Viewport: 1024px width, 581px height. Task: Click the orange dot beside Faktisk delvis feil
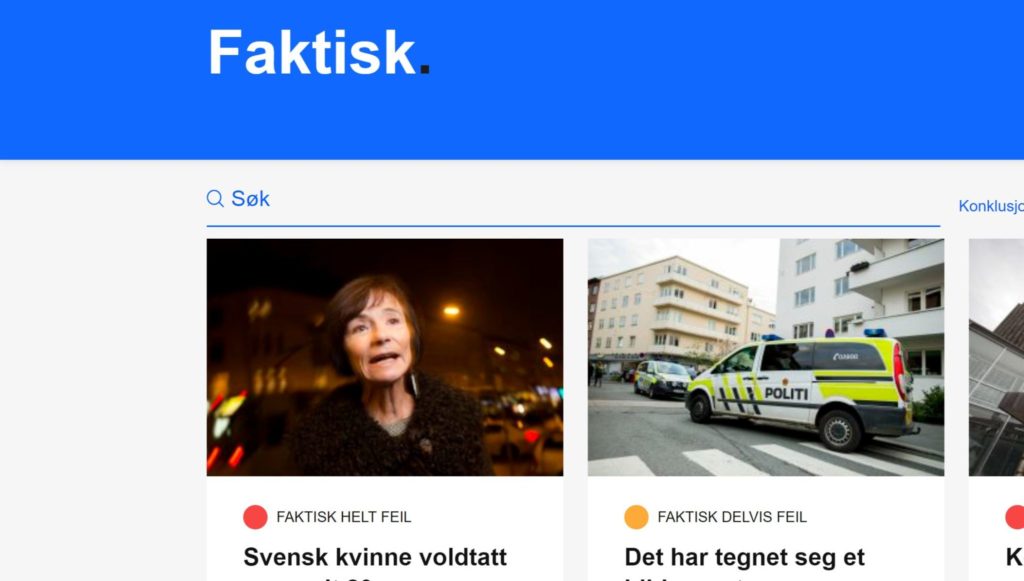click(636, 517)
